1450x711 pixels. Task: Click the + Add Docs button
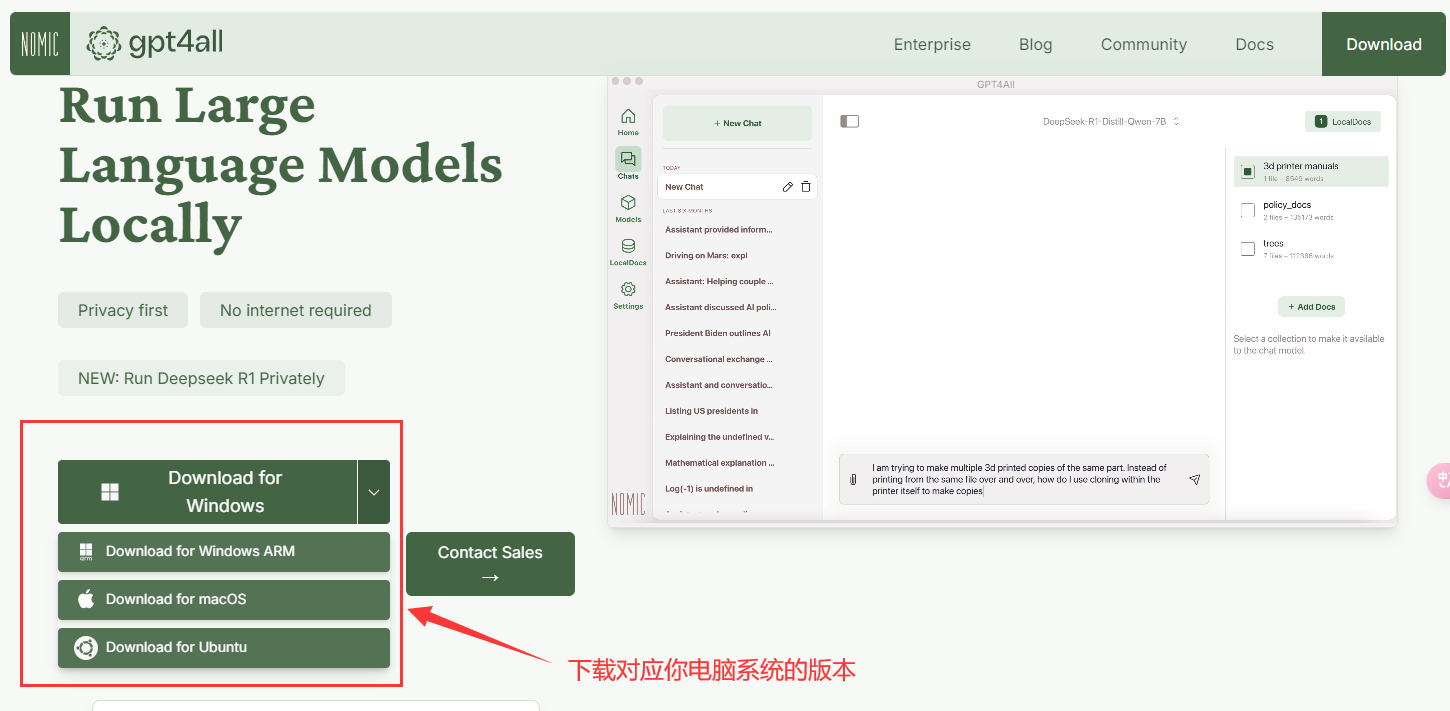[1311, 307]
